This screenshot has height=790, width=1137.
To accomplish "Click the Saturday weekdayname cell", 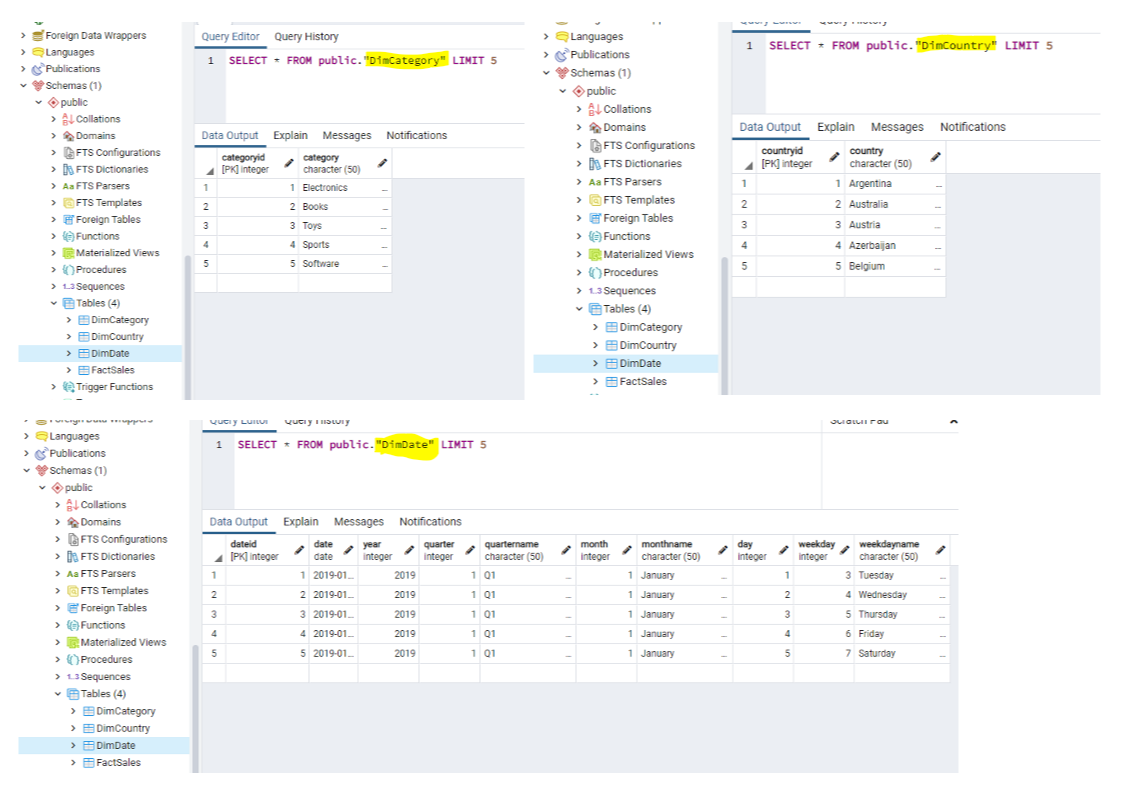I will point(902,653).
